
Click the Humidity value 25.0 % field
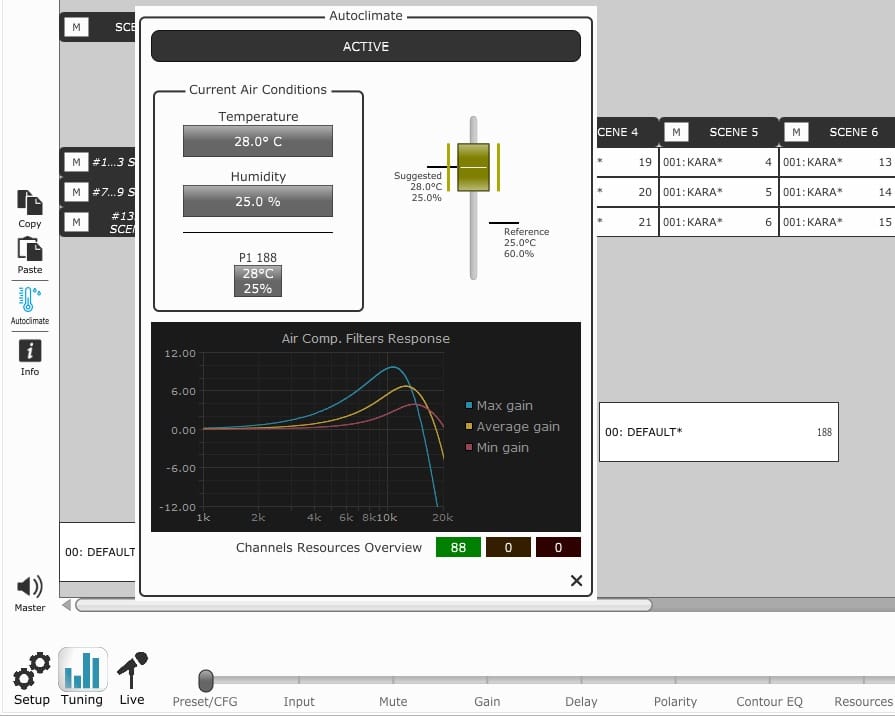[x=258, y=201]
